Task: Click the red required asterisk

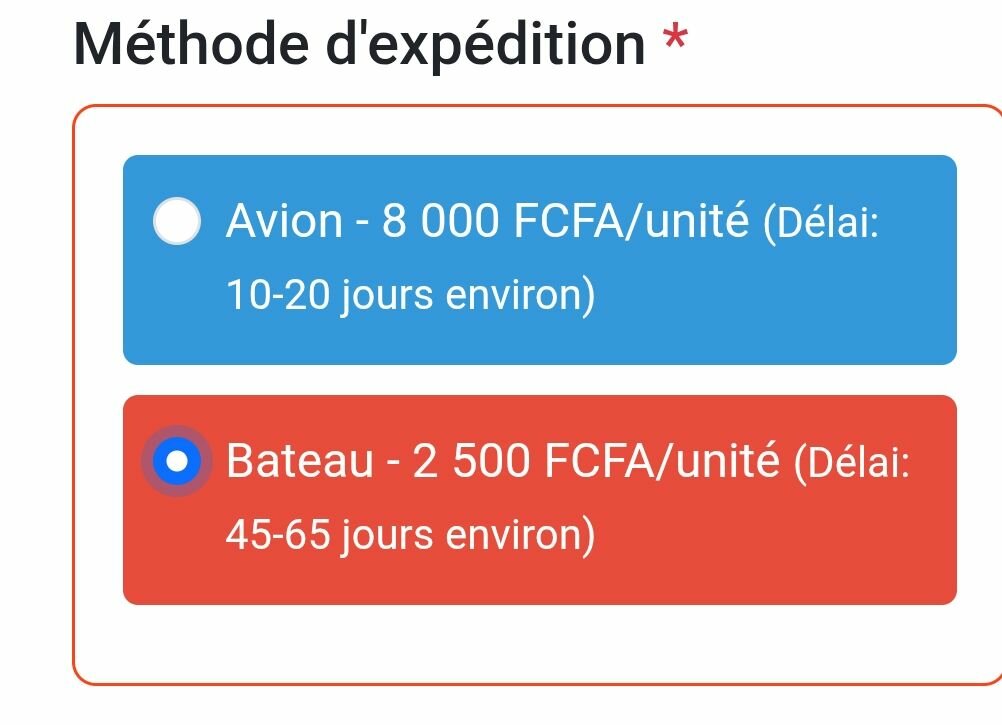Action: tap(676, 42)
